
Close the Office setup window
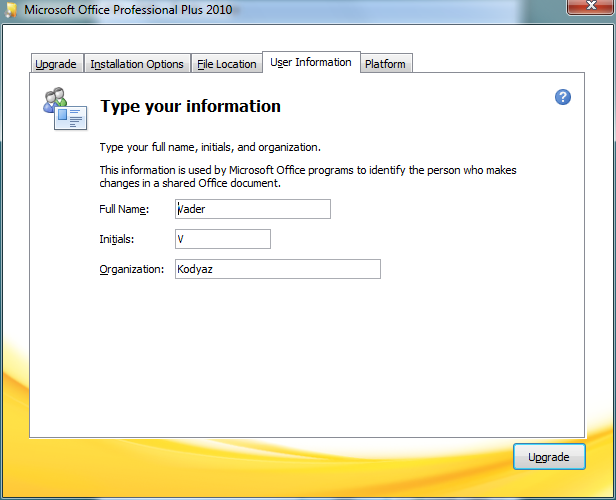pos(590,6)
